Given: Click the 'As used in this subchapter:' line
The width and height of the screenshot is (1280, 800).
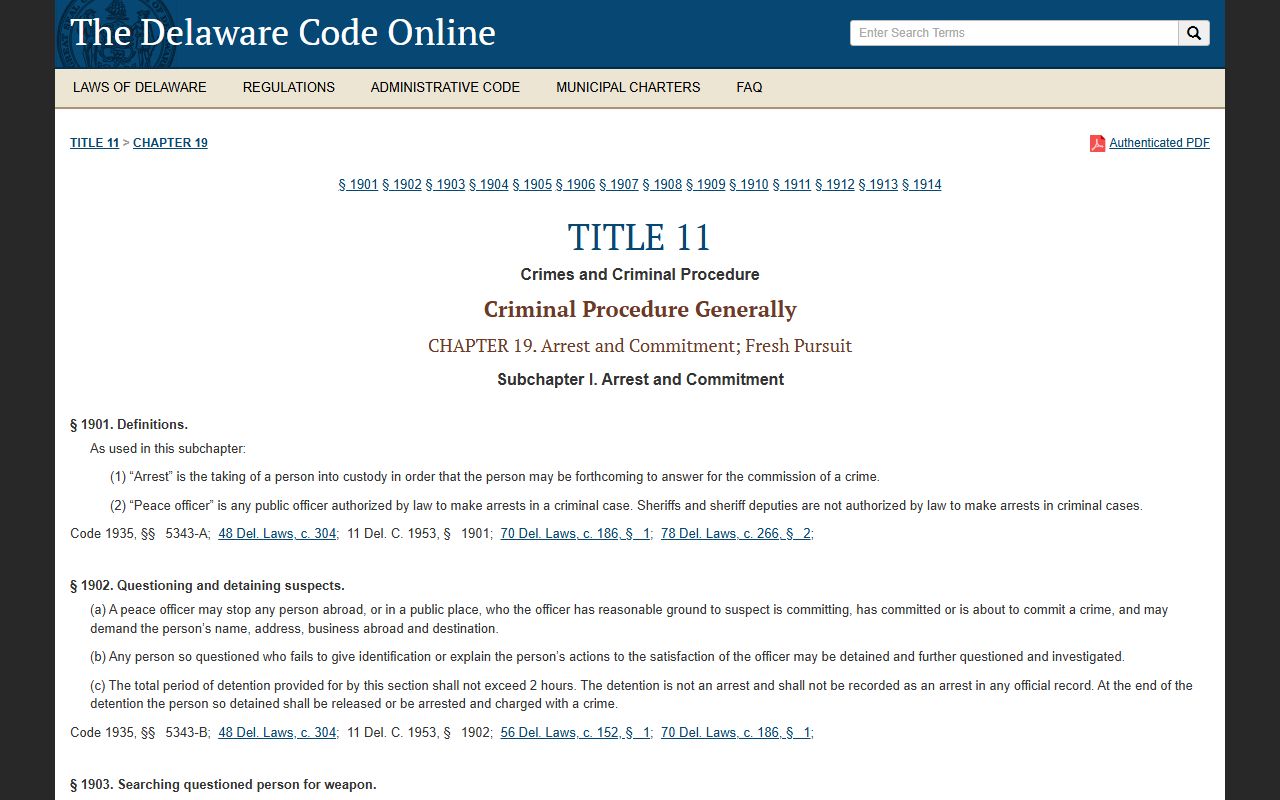Looking at the screenshot, I should (168, 449).
